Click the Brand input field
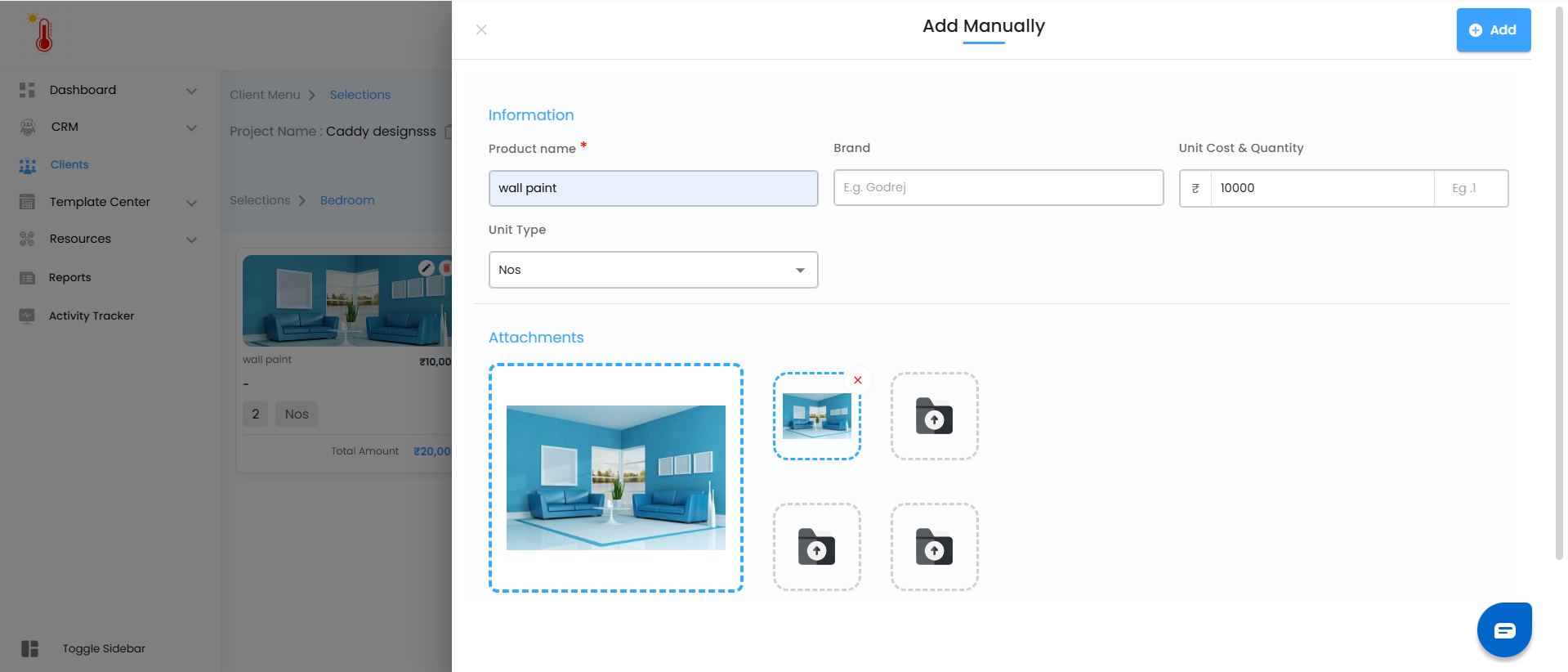 click(x=998, y=188)
